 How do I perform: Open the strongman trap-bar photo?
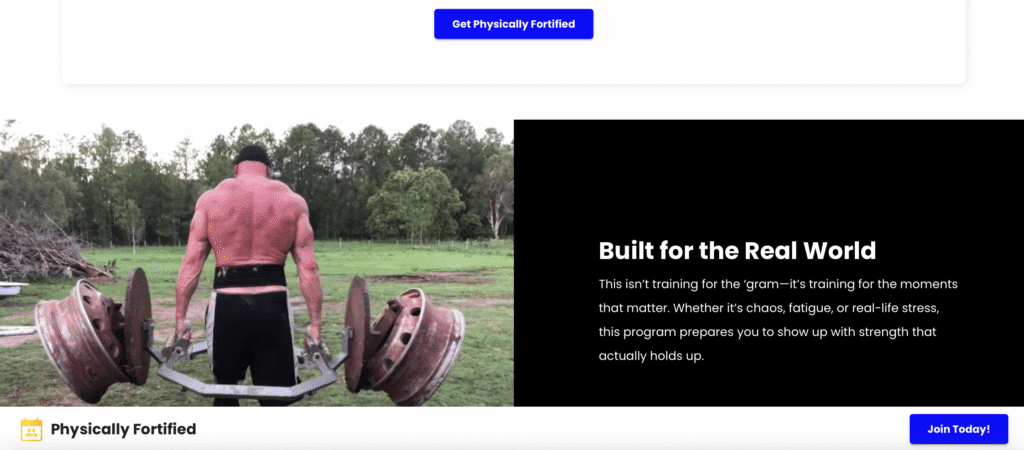pos(257,263)
